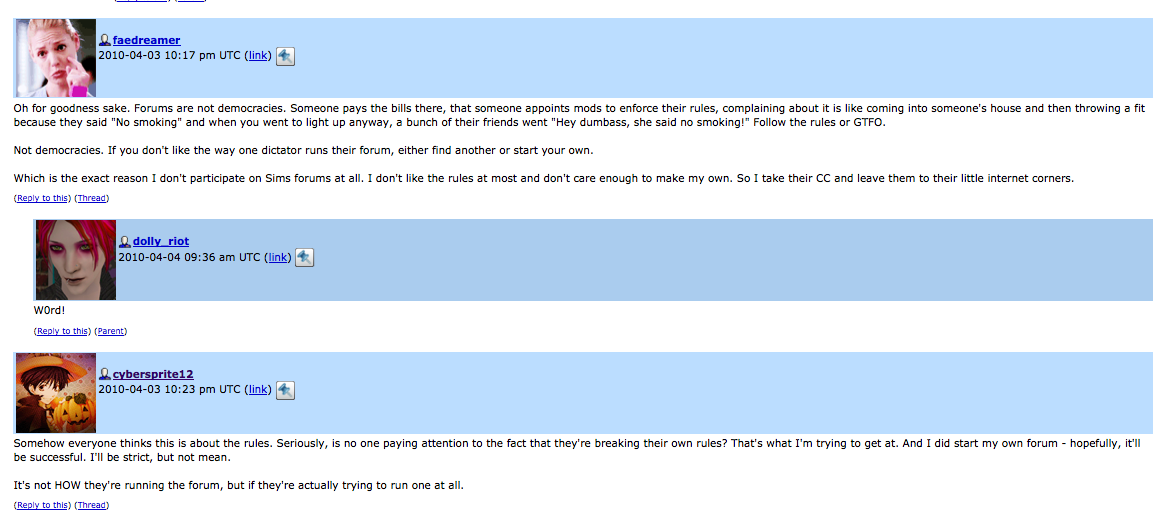
Task: Click the track icon on cybersprite12's comment
Action: [285, 390]
